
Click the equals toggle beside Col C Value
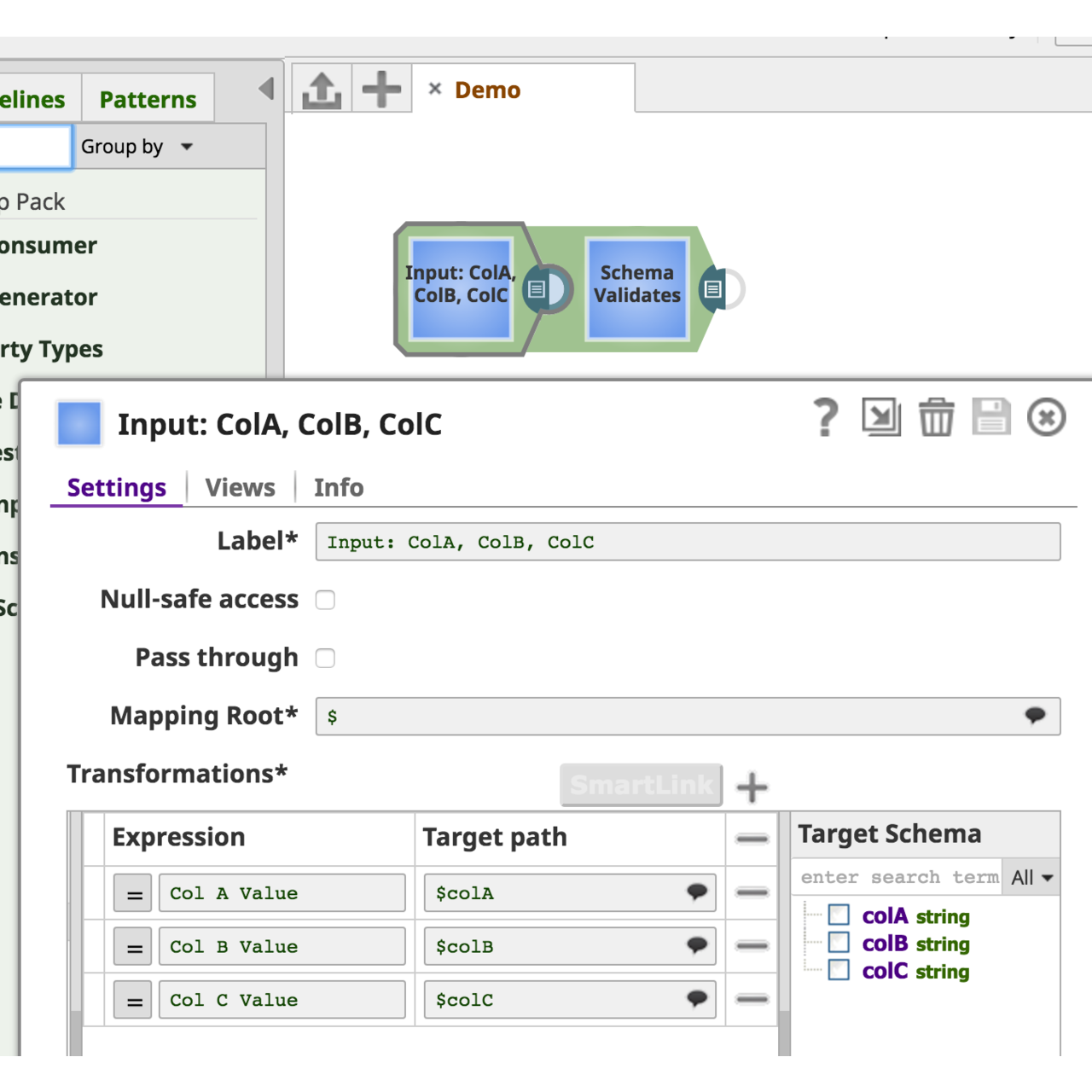(x=132, y=999)
